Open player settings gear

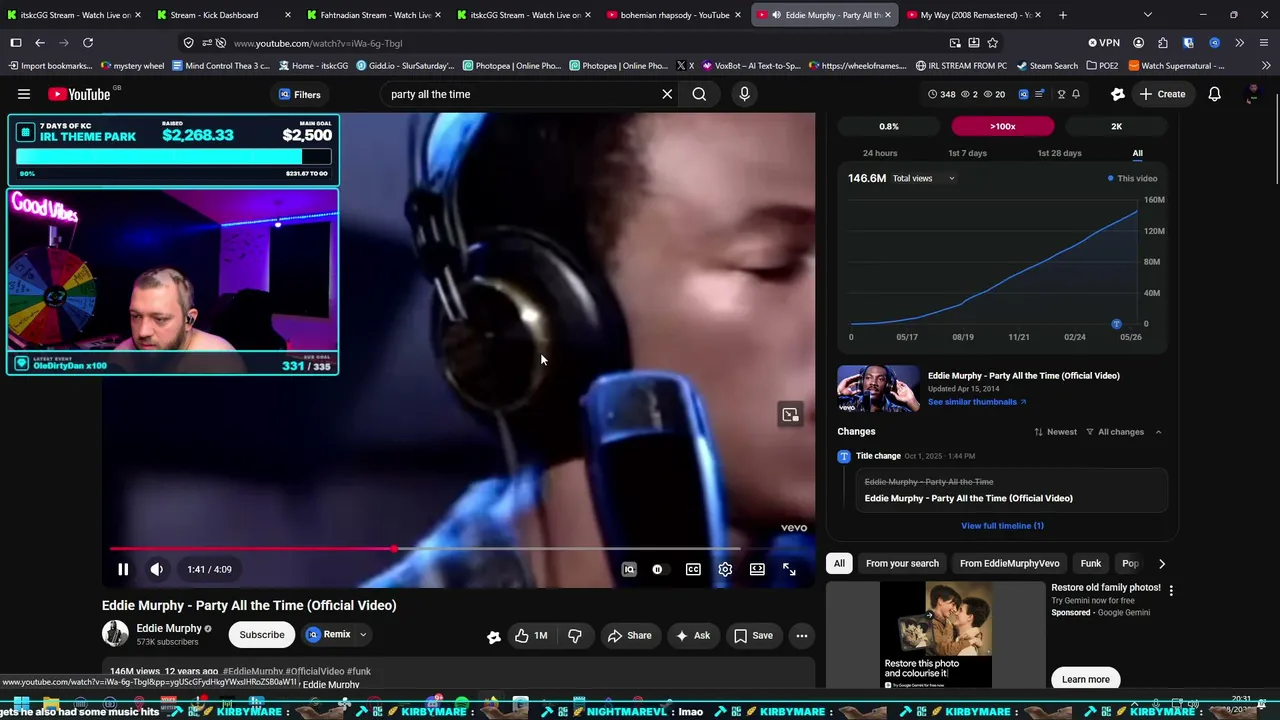pos(725,569)
